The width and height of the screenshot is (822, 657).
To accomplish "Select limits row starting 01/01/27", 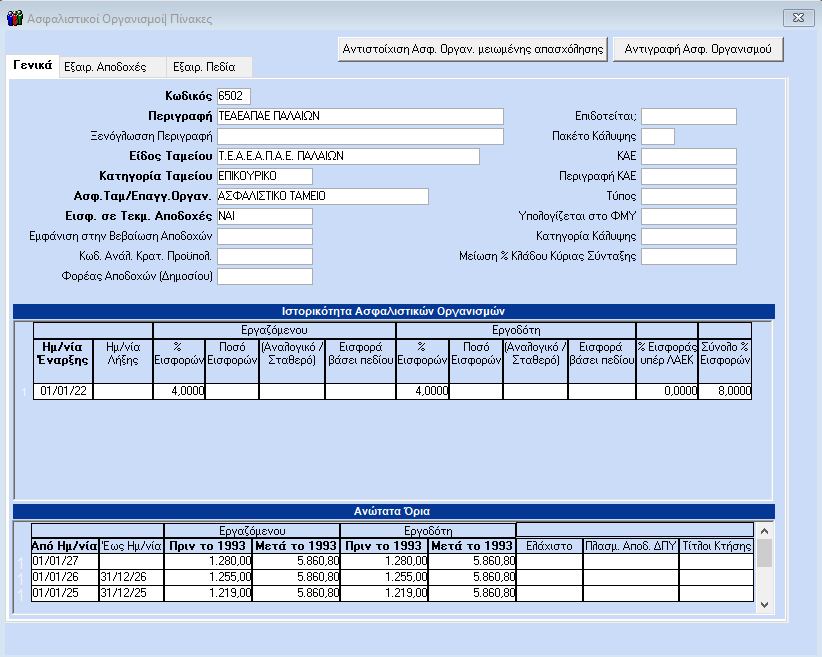I will [392, 561].
